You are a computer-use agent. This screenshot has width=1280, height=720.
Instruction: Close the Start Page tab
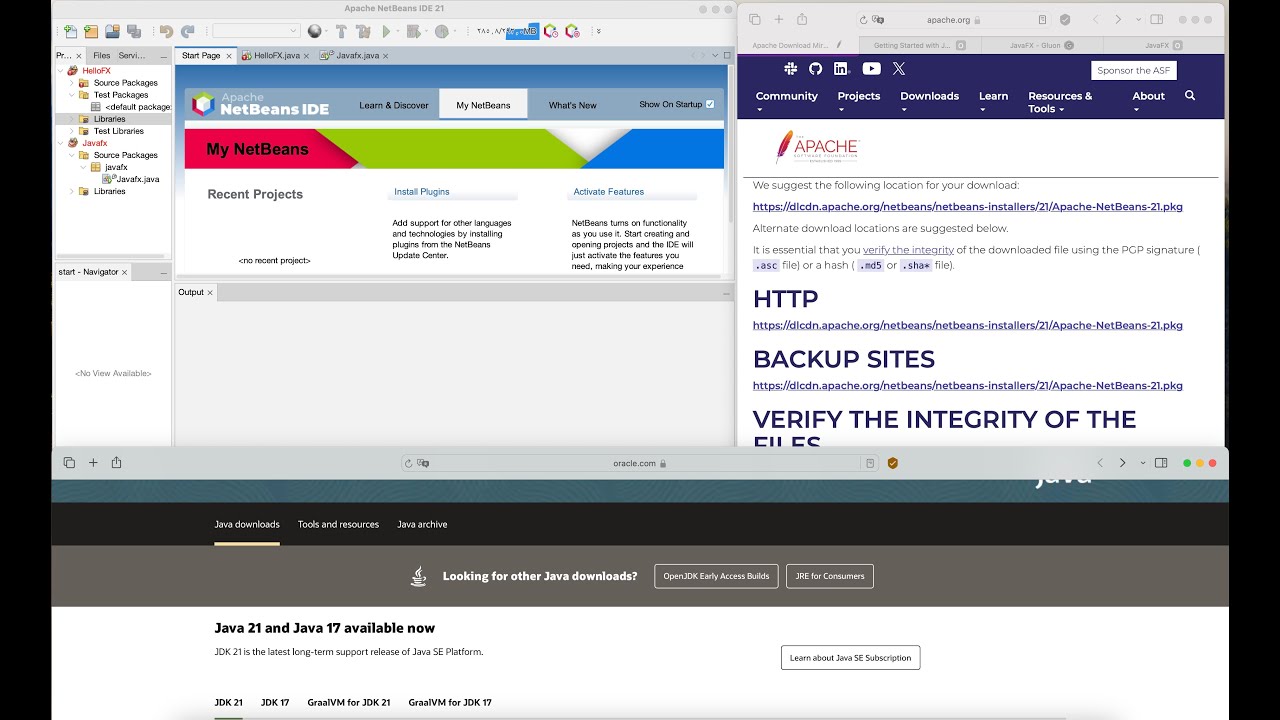[x=229, y=56]
